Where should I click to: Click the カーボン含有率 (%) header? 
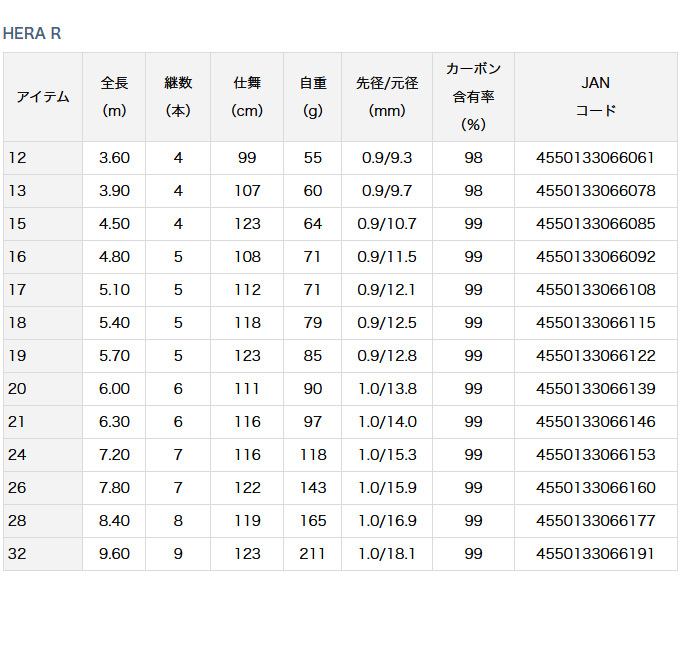(x=473, y=97)
